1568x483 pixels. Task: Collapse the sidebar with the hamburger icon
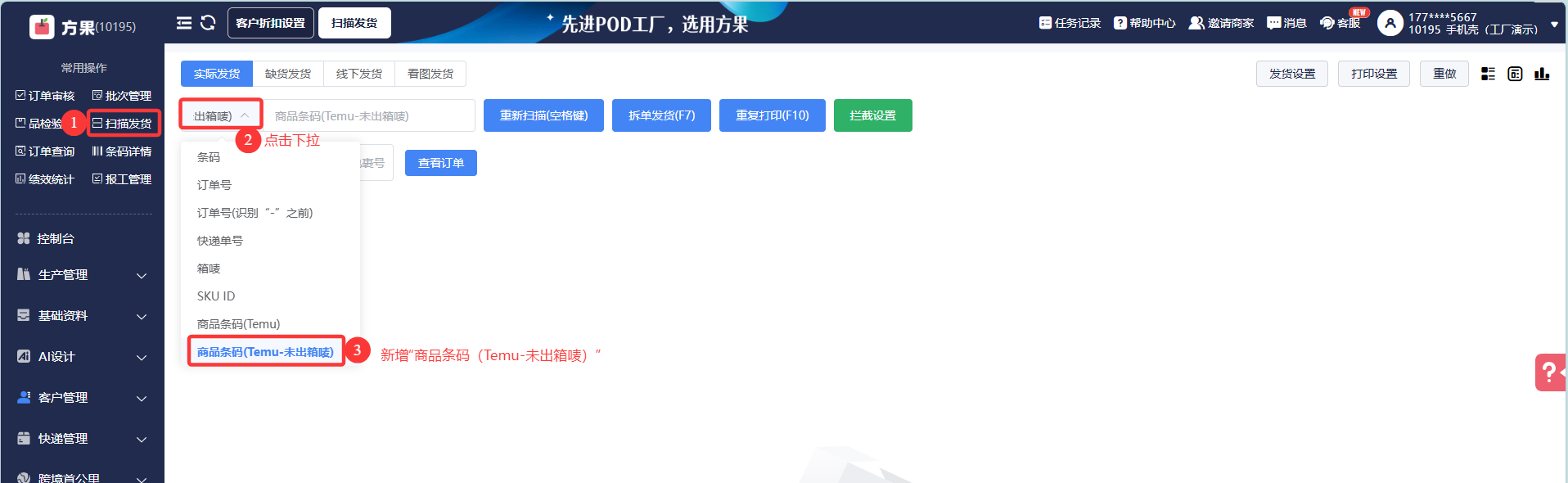[x=184, y=23]
